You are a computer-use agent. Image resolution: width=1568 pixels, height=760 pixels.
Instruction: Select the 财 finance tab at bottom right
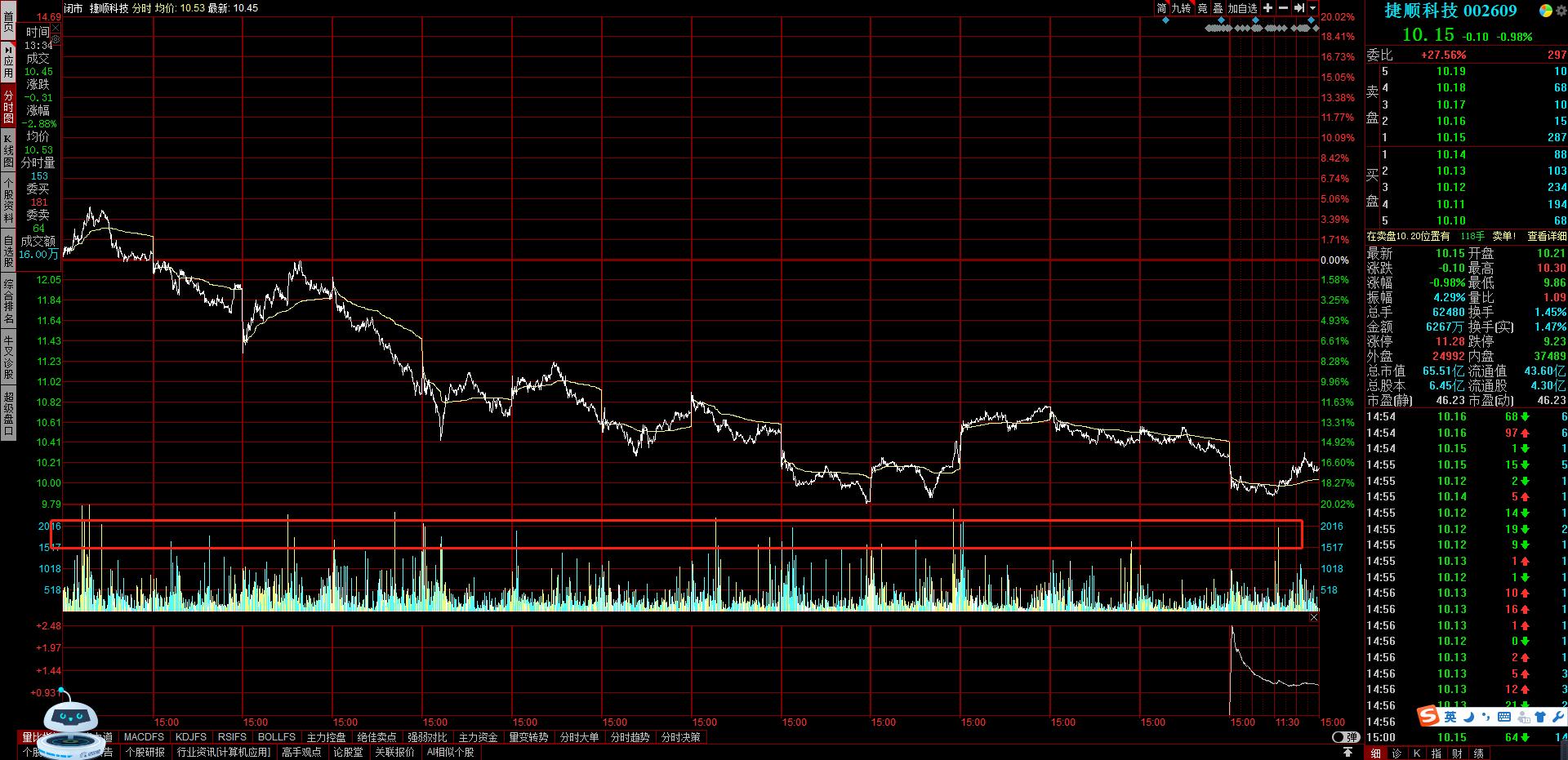click(x=1457, y=753)
